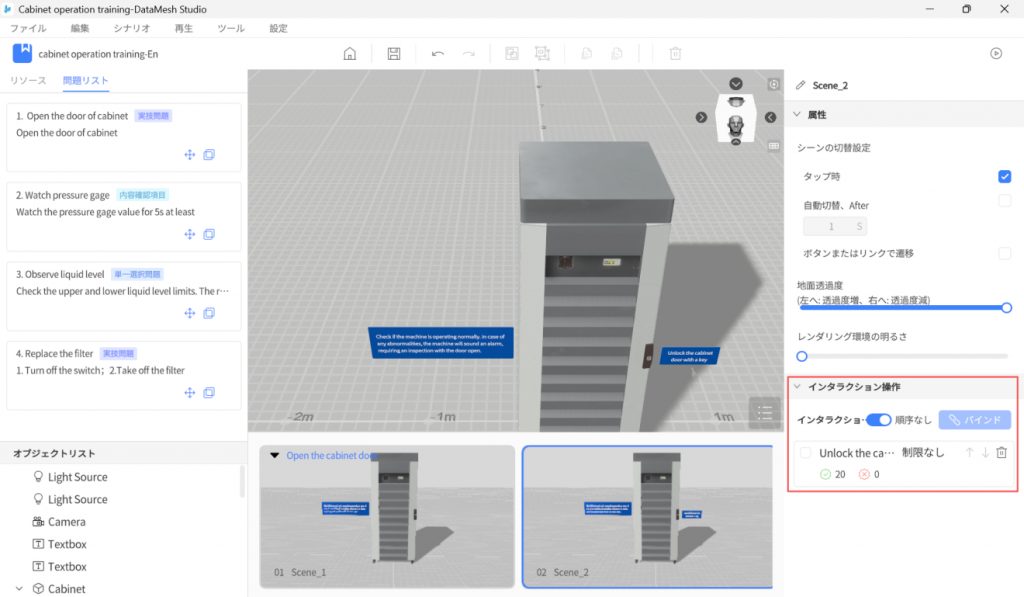Viewport: 1024px width, 597px height.
Task: Switch to the リソース tab
Action: [28, 81]
